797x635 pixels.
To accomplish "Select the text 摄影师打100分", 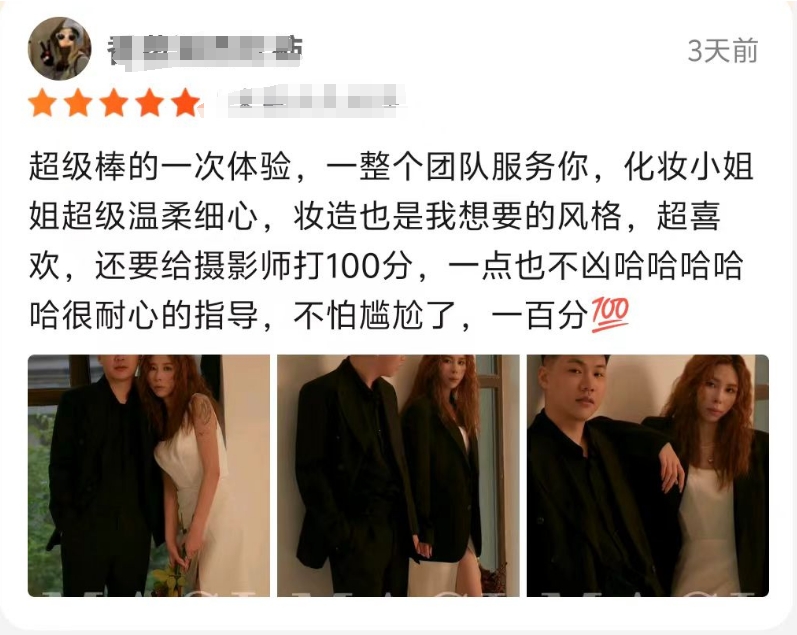I will 303,266.
